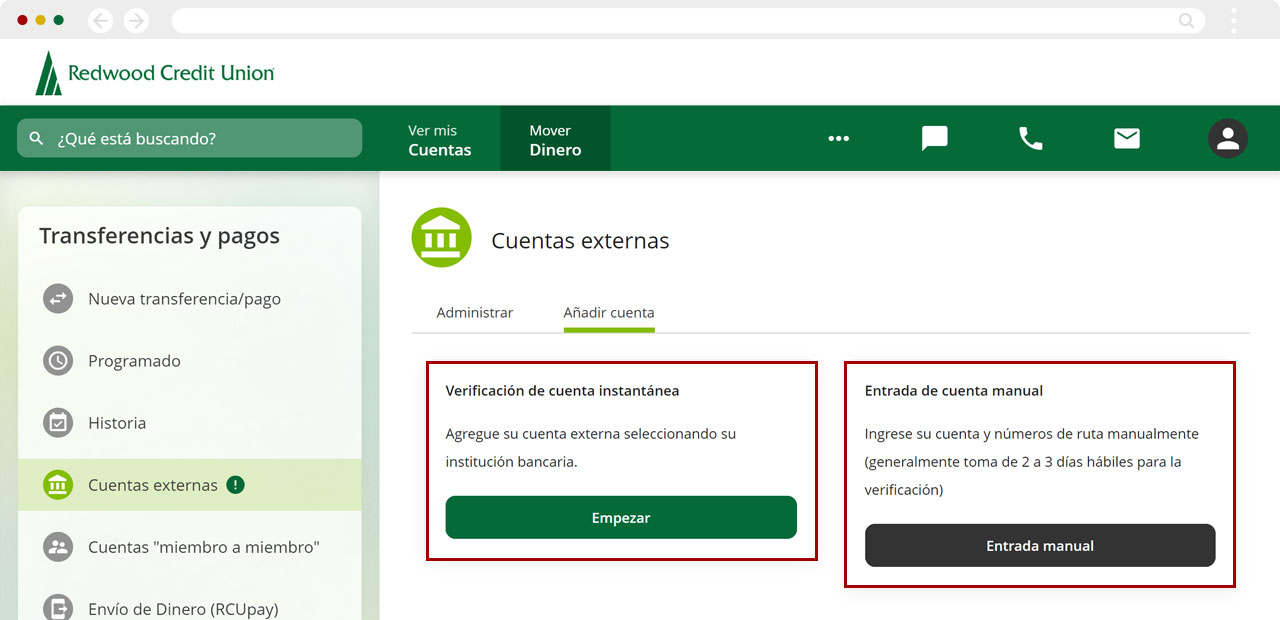Click the Programado clock icon
The width and height of the screenshot is (1280, 620).
pyautogui.click(x=58, y=361)
